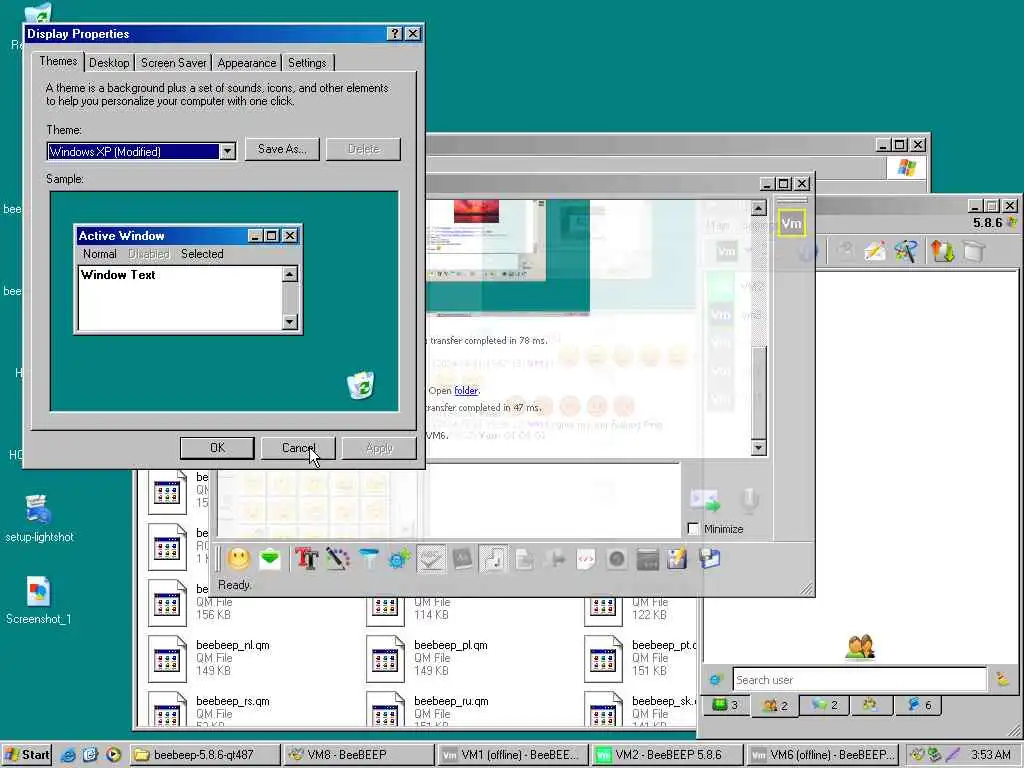The height and width of the screenshot is (768, 1024).
Task: Toggle the Minimize checkbox
Action: point(694,529)
